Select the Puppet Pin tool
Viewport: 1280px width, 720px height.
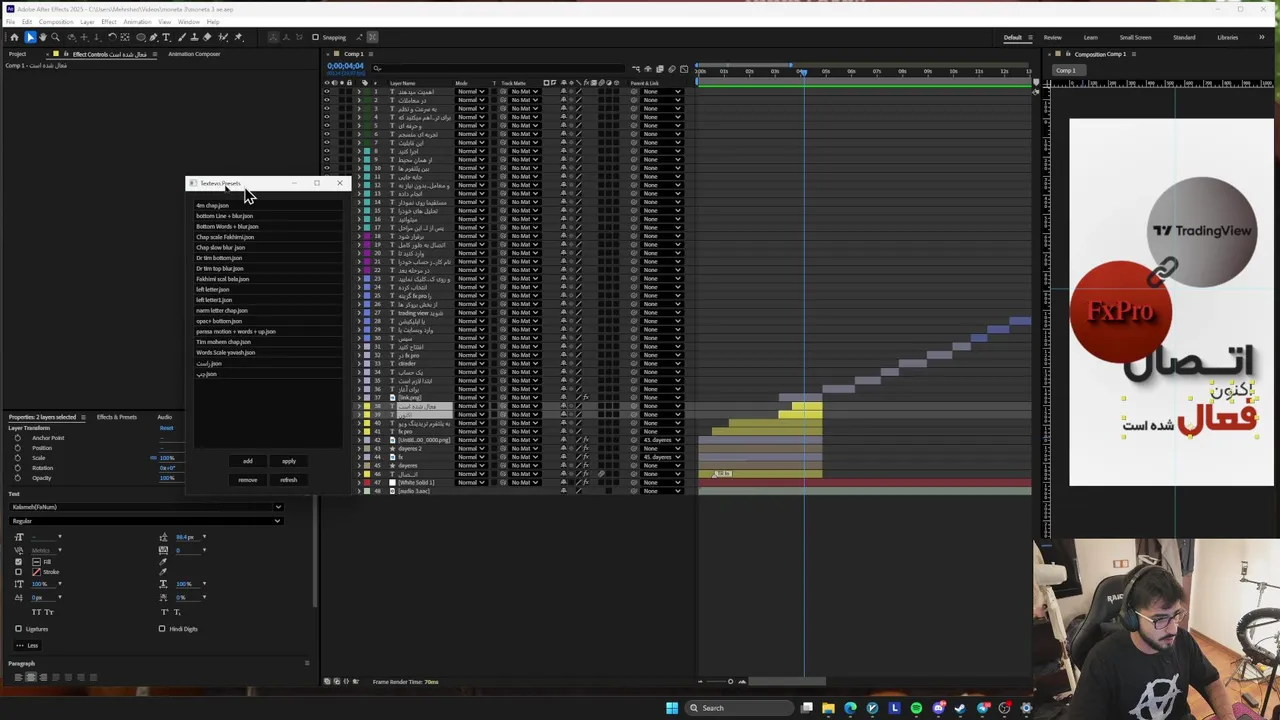pyautogui.click(x=238, y=37)
